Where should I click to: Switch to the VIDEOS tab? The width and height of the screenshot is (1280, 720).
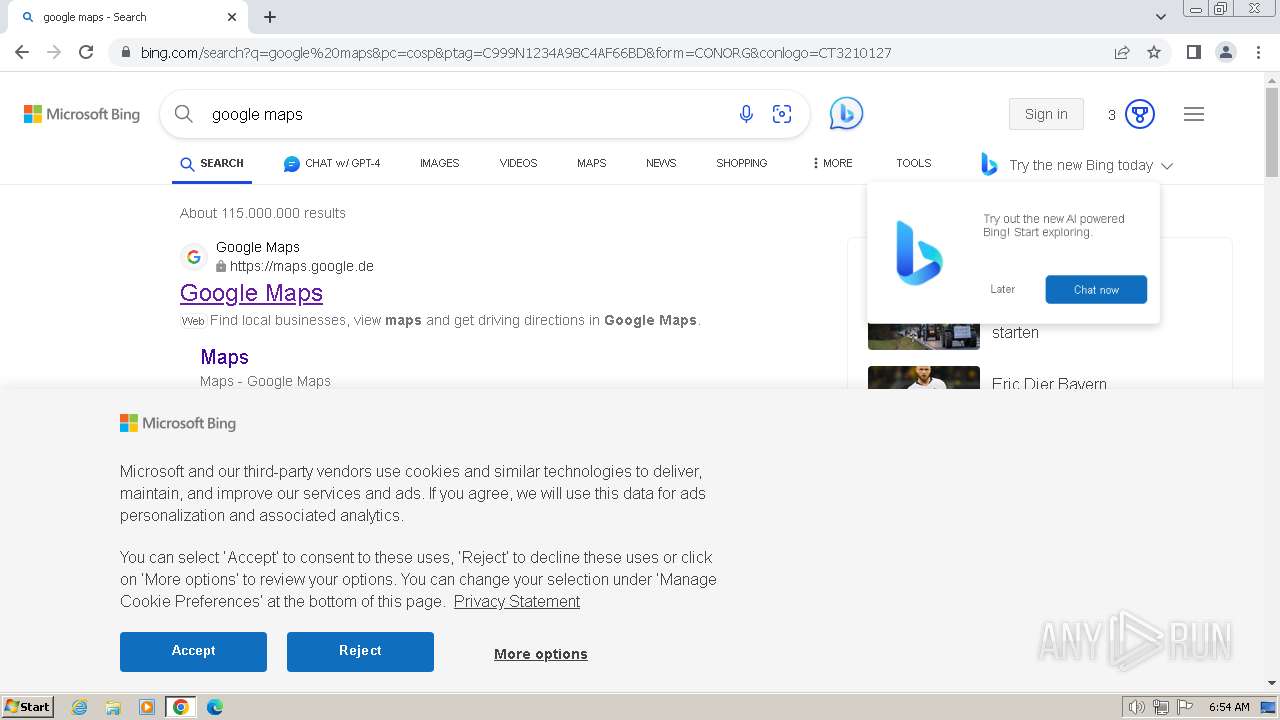pyautogui.click(x=518, y=163)
